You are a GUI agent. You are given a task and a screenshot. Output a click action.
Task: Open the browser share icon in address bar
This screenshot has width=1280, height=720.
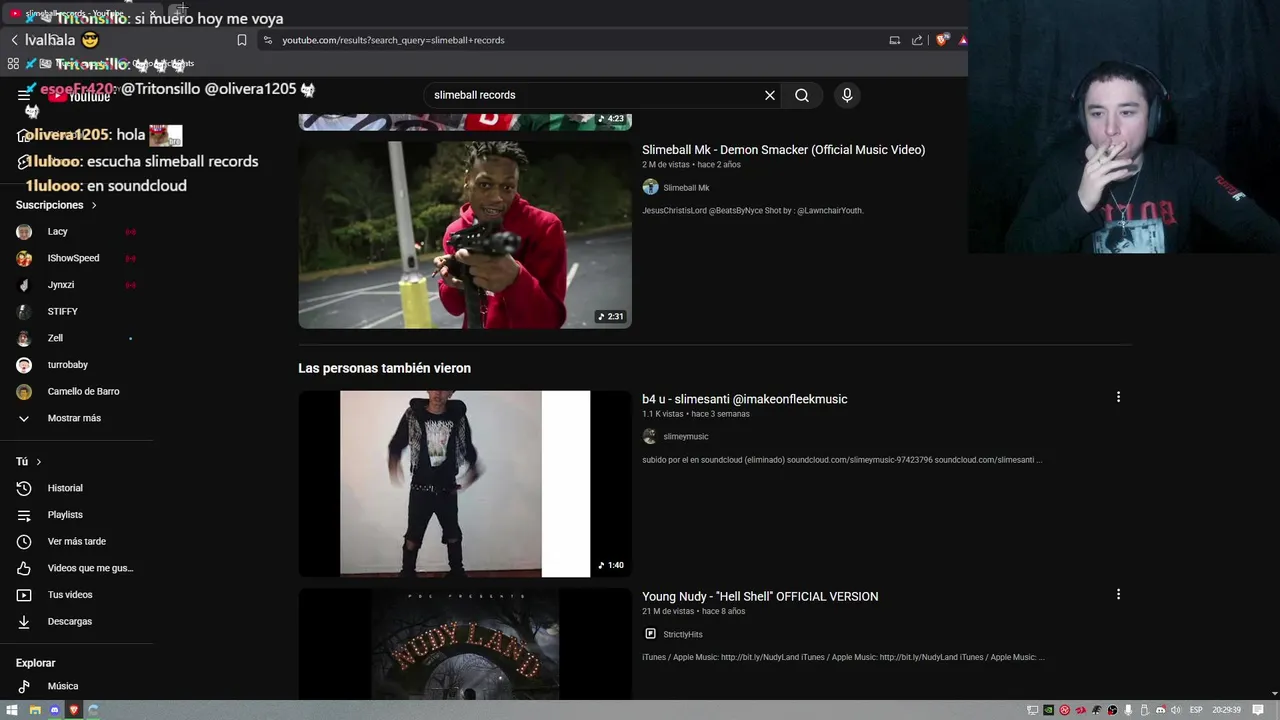[x=917, y=40]
